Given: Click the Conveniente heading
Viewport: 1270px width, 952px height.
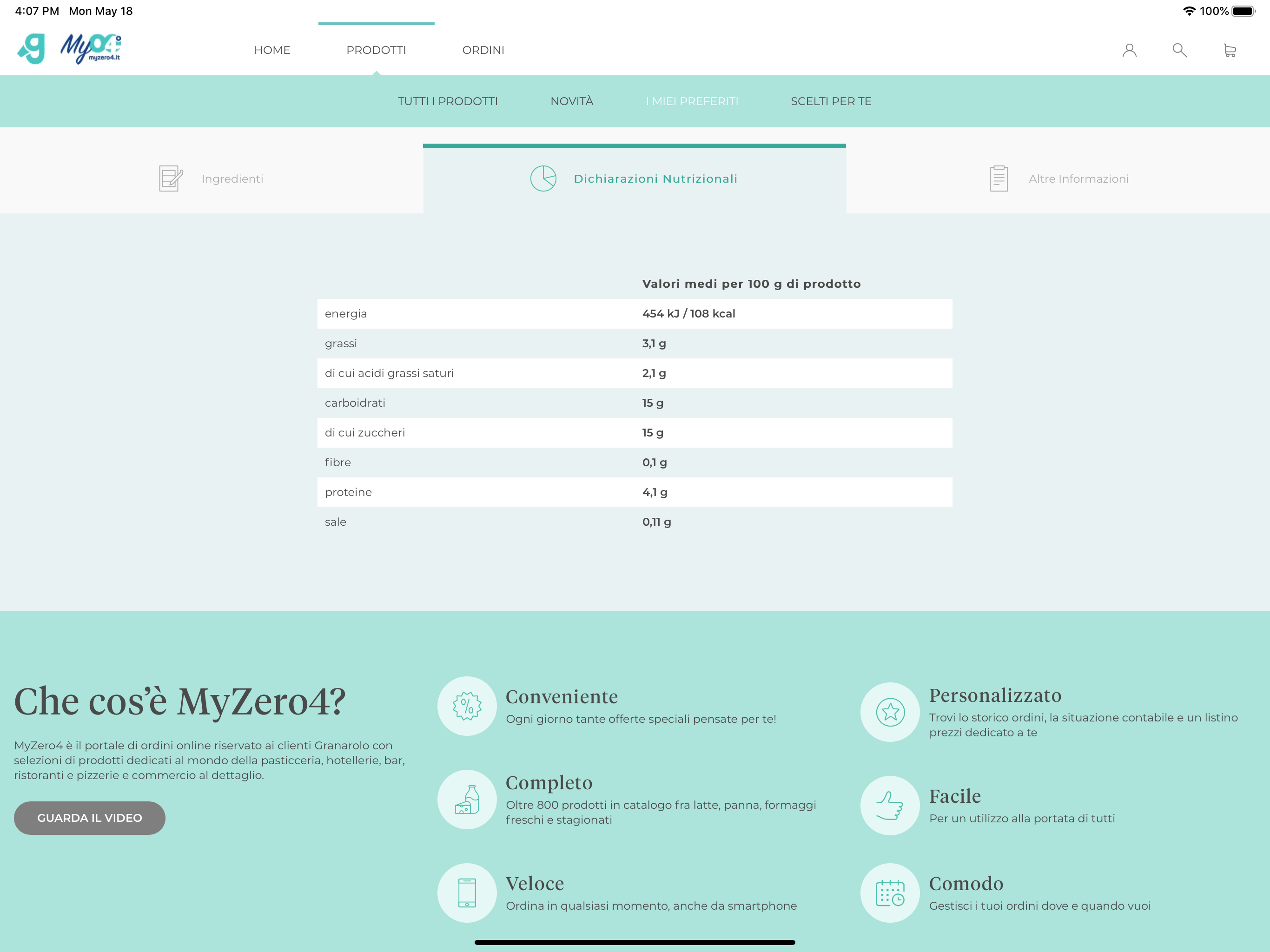Looking at the screenshot, I should 562,696.
